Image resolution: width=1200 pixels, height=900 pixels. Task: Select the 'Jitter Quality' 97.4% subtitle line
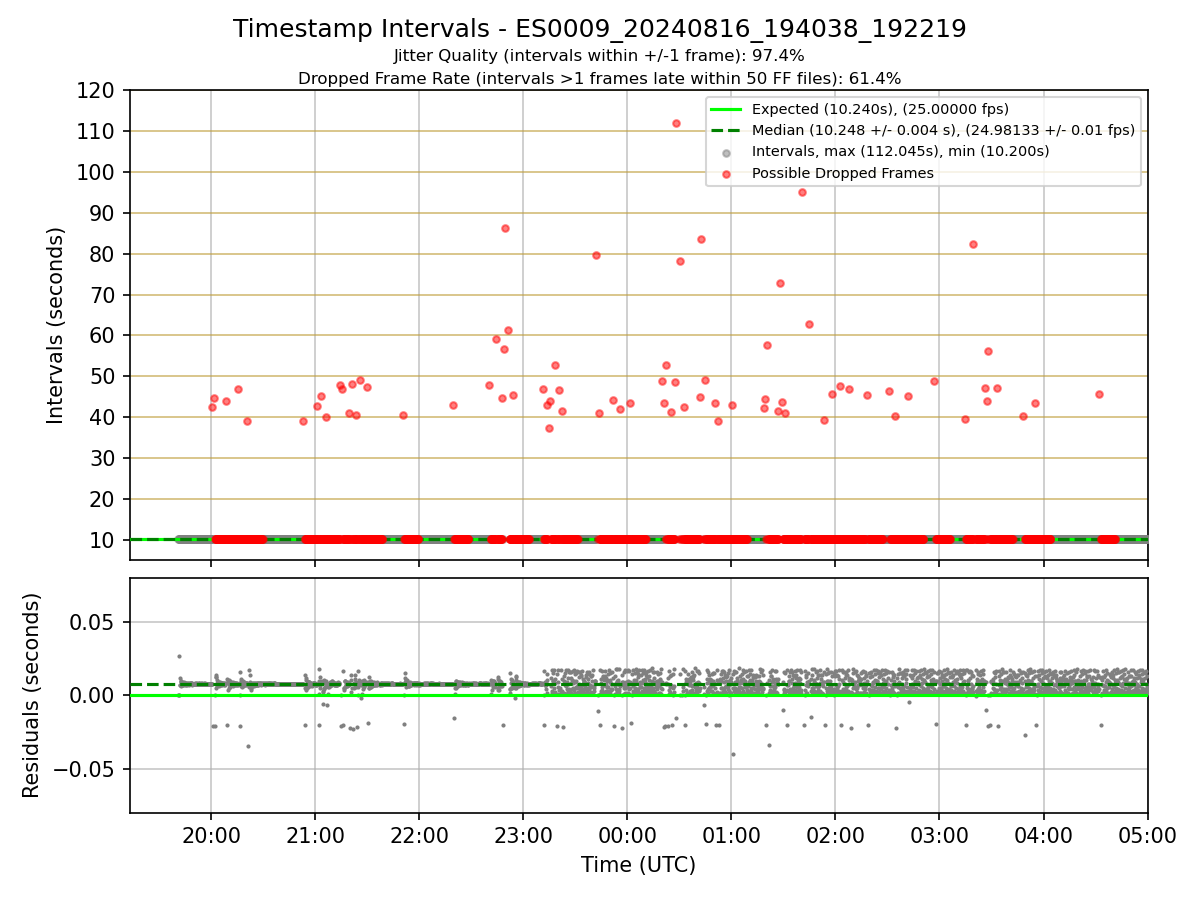pyautogui.click(x=600, y=56)
